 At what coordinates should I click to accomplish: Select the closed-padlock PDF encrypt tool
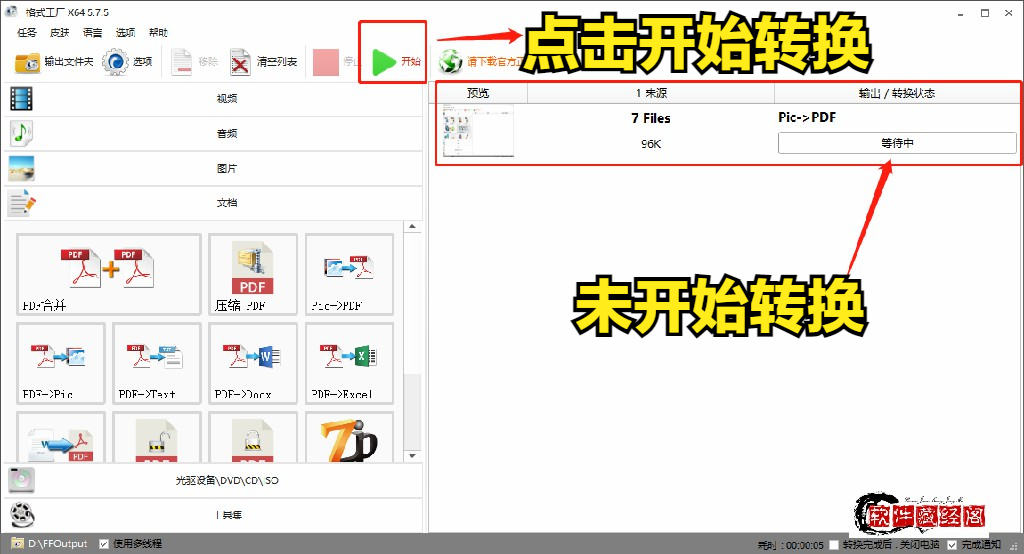(253, 437)
